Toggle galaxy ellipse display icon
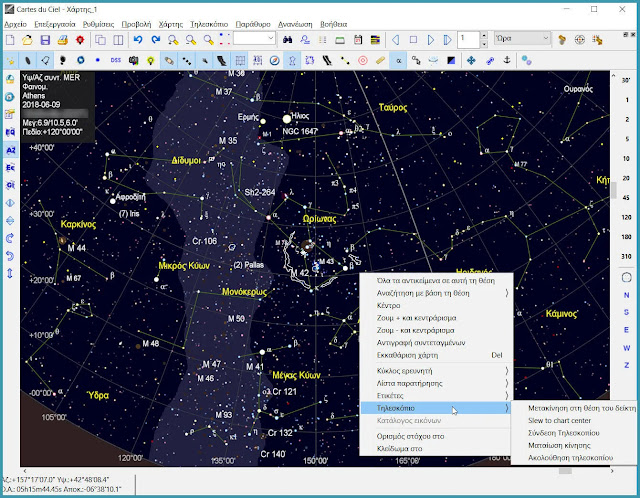Image resolution: width=640 pixels, height=498 pixels. click(27, 60)
